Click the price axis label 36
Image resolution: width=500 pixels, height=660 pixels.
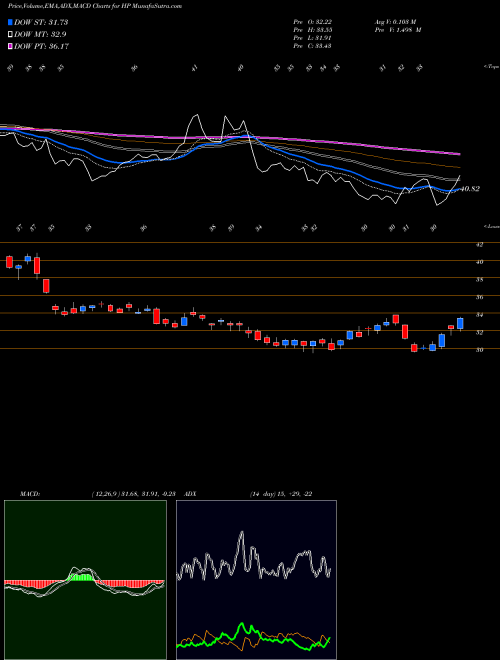point(479,297)
